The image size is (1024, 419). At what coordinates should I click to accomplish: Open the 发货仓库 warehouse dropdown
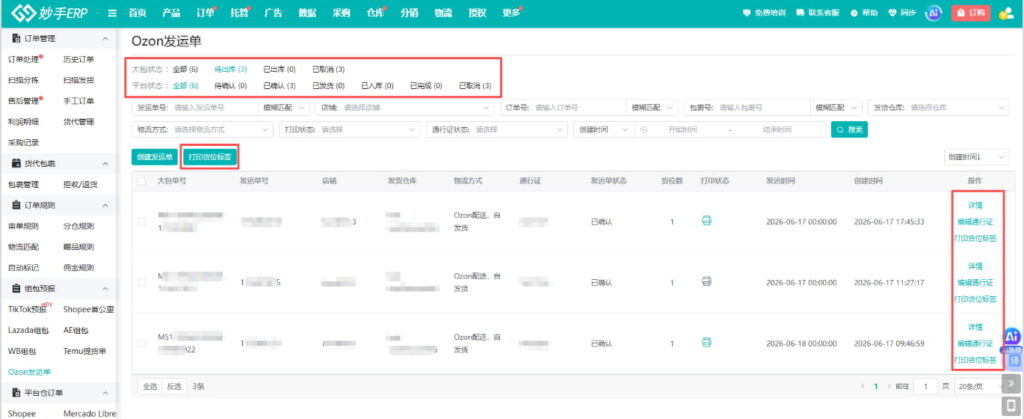[939, 107]
